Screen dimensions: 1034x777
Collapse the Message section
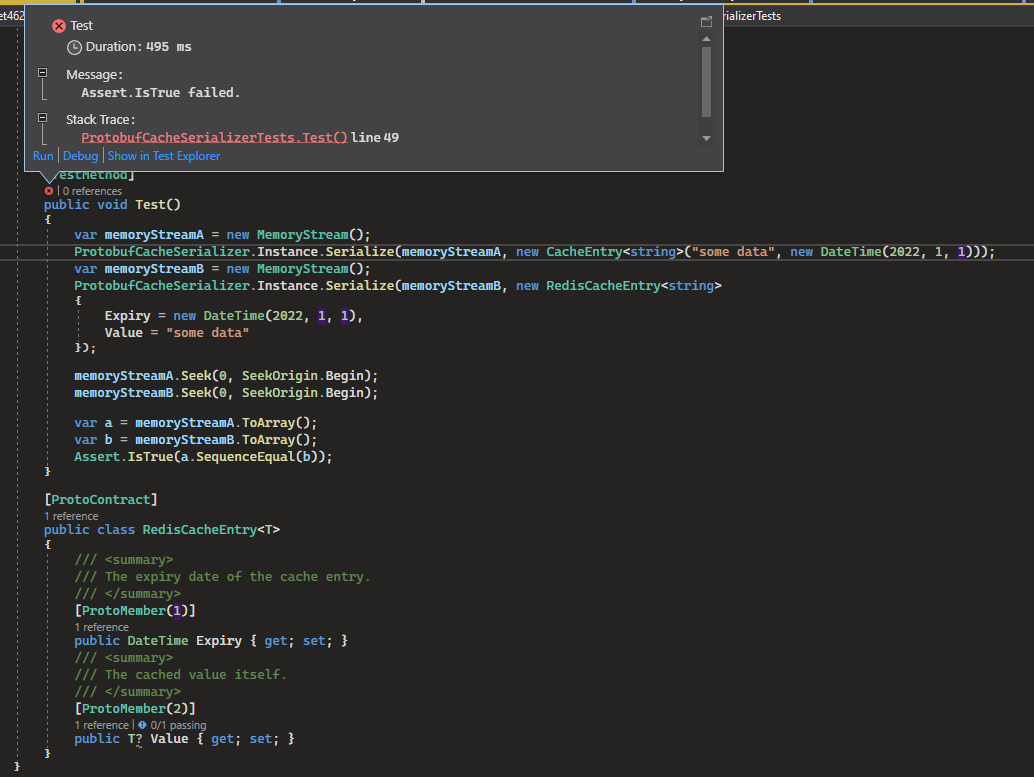pyautogui.click(x=42, y=73)
